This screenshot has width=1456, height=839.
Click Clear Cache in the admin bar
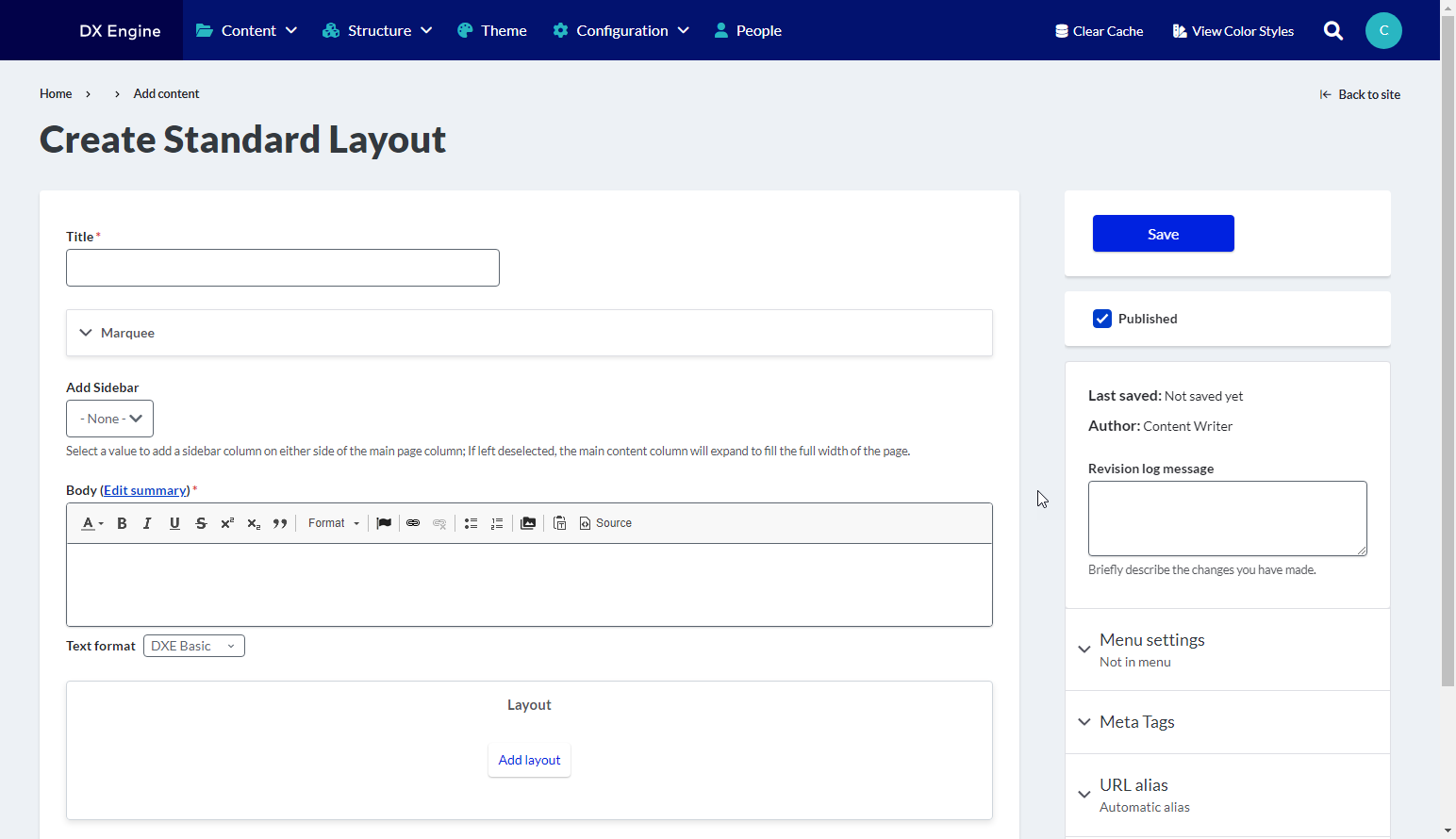coord(1099,31)
